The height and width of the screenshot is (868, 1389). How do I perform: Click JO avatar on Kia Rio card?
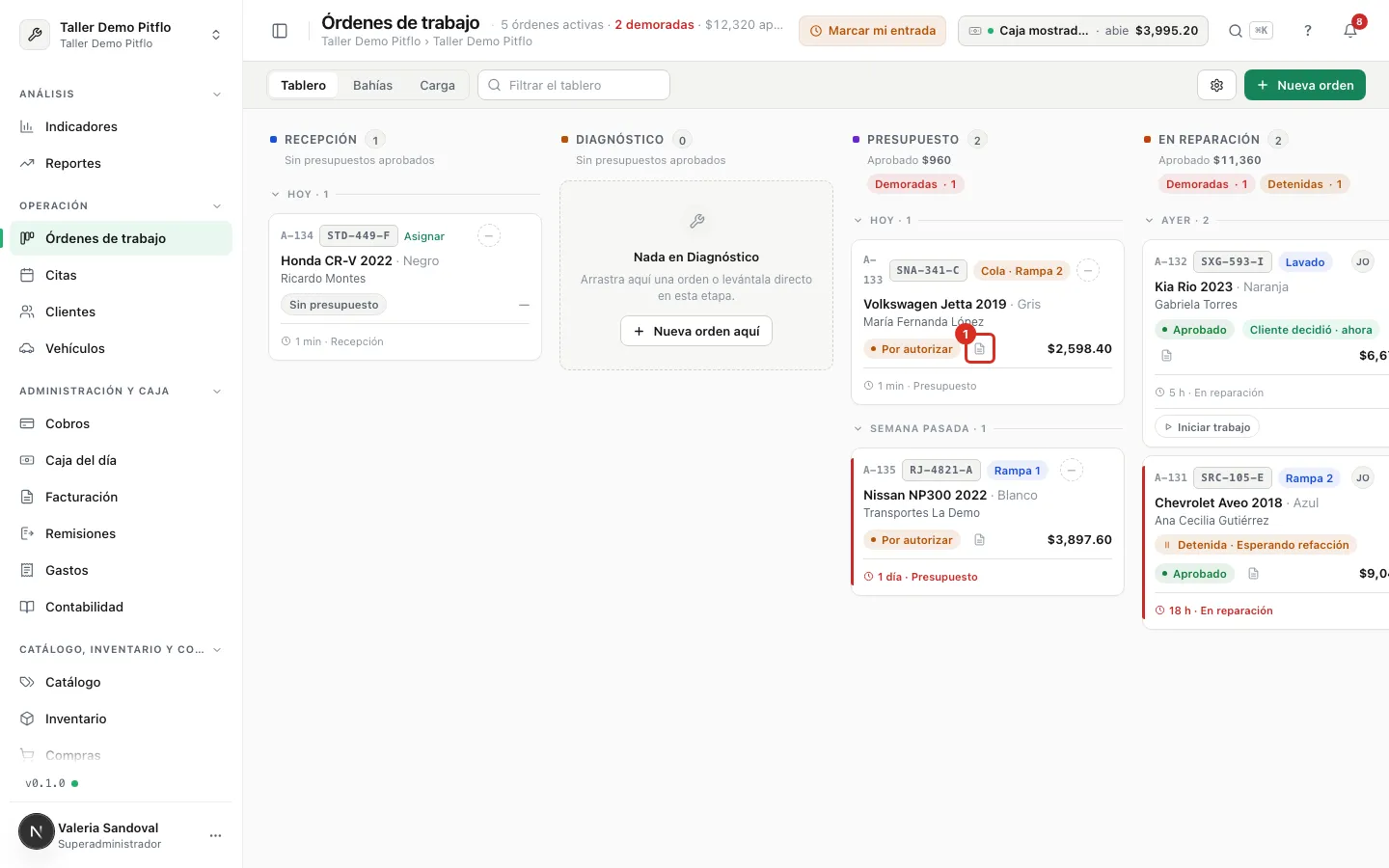coord(1362,261)
